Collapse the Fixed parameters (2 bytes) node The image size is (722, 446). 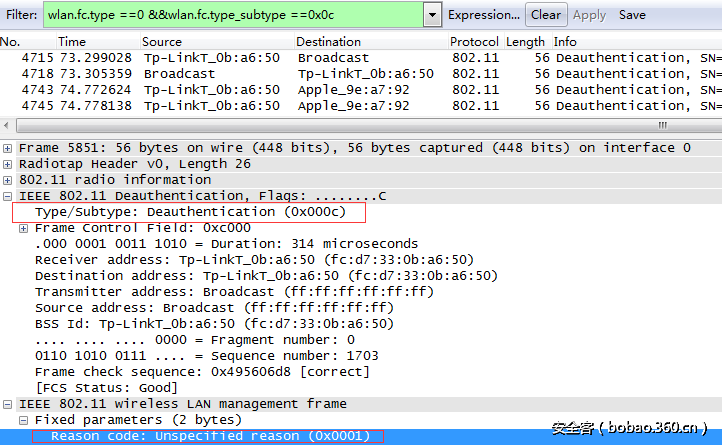tap(24, 420)
